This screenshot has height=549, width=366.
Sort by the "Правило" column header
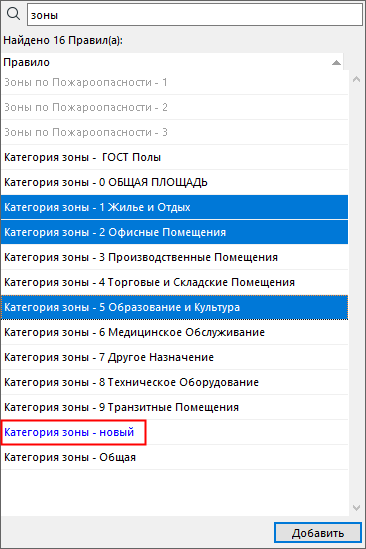[x=172, y=62]
